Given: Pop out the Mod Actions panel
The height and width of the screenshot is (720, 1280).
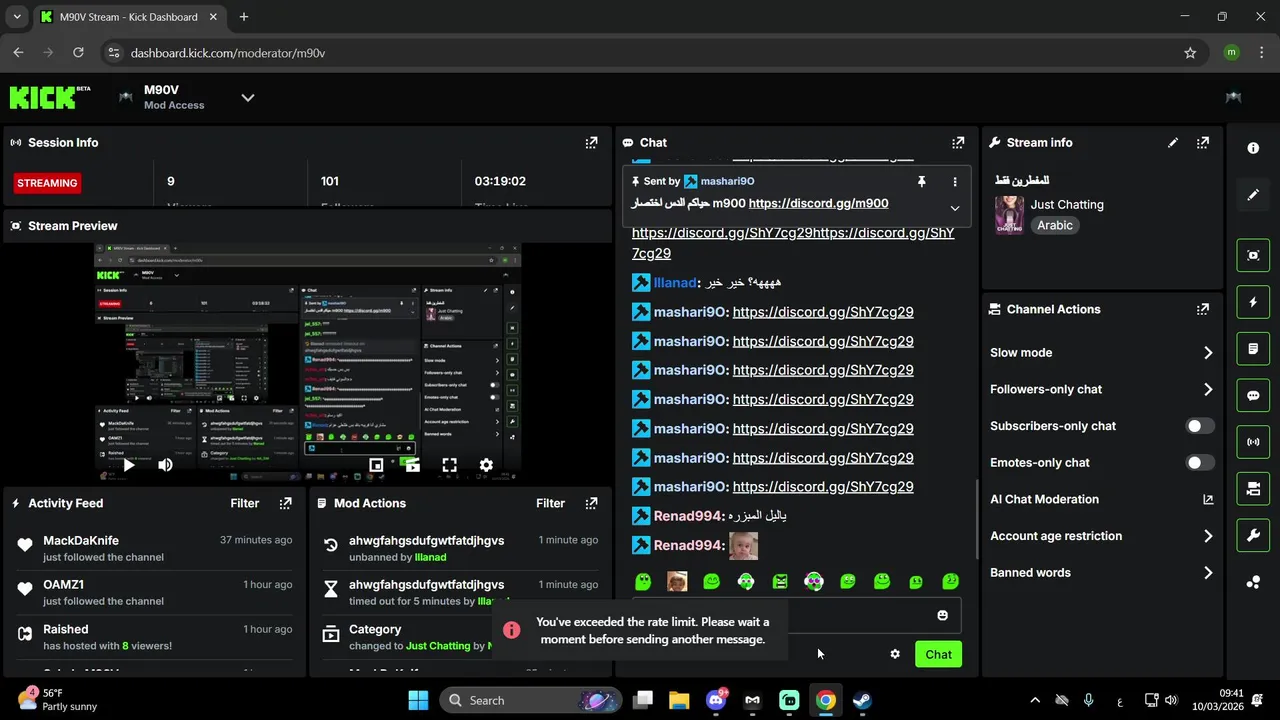Looking at the screenshot, I should pyautogui.click(x=591, y=504).
